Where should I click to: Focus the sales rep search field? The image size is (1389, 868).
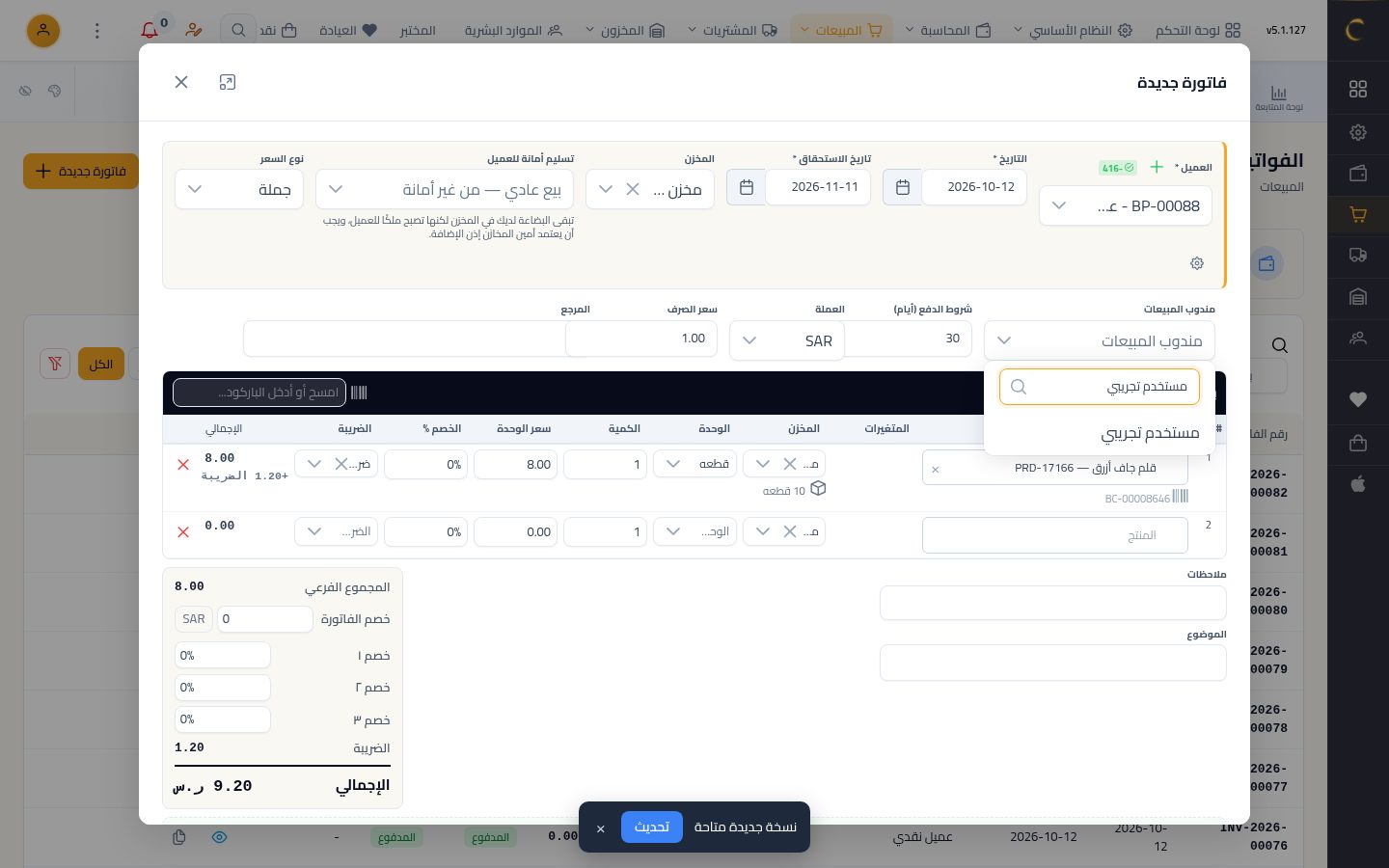coord(1100,387)
